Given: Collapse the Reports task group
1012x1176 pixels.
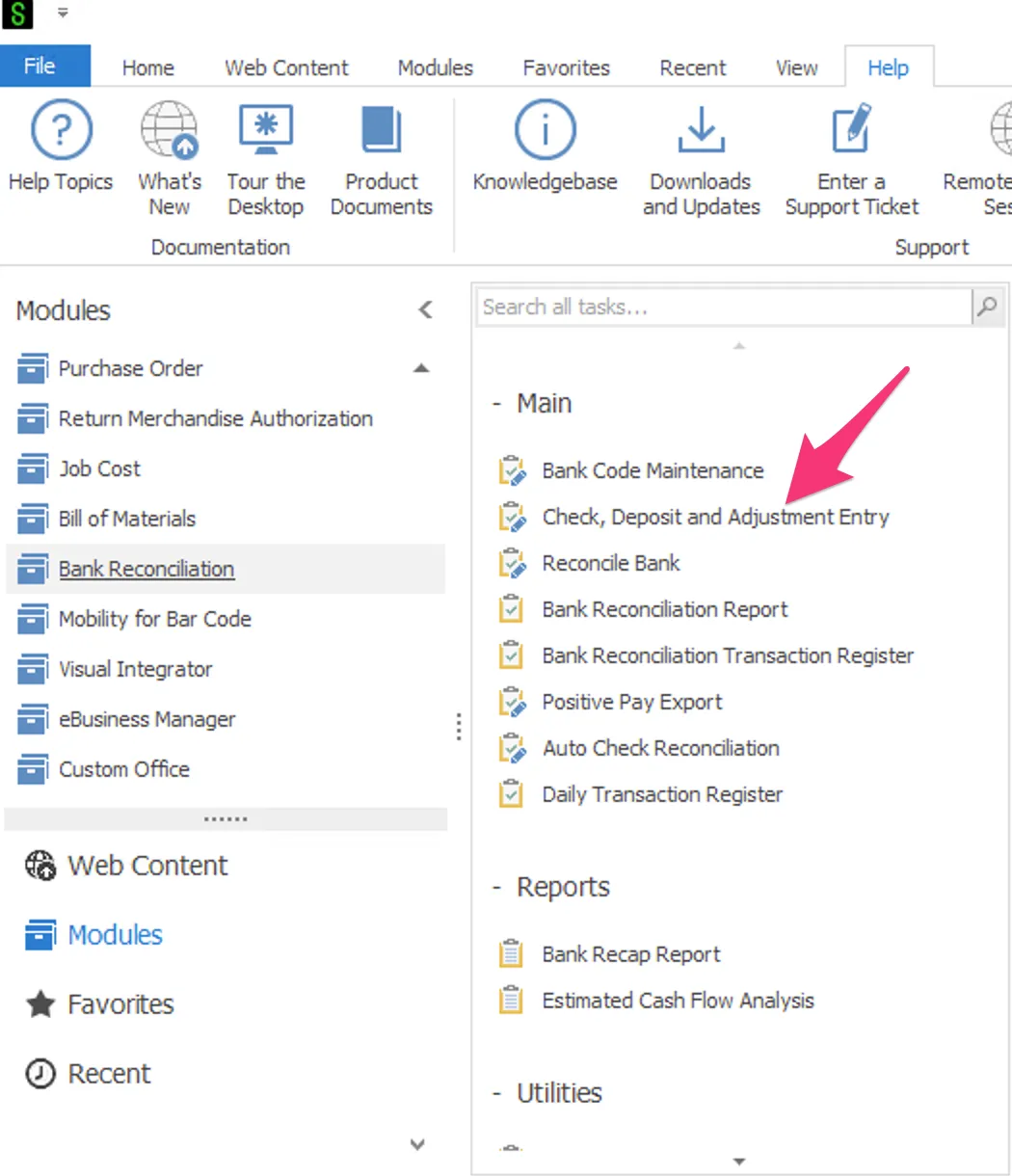Looking at the screenshot, I should [x=496, y=888].
